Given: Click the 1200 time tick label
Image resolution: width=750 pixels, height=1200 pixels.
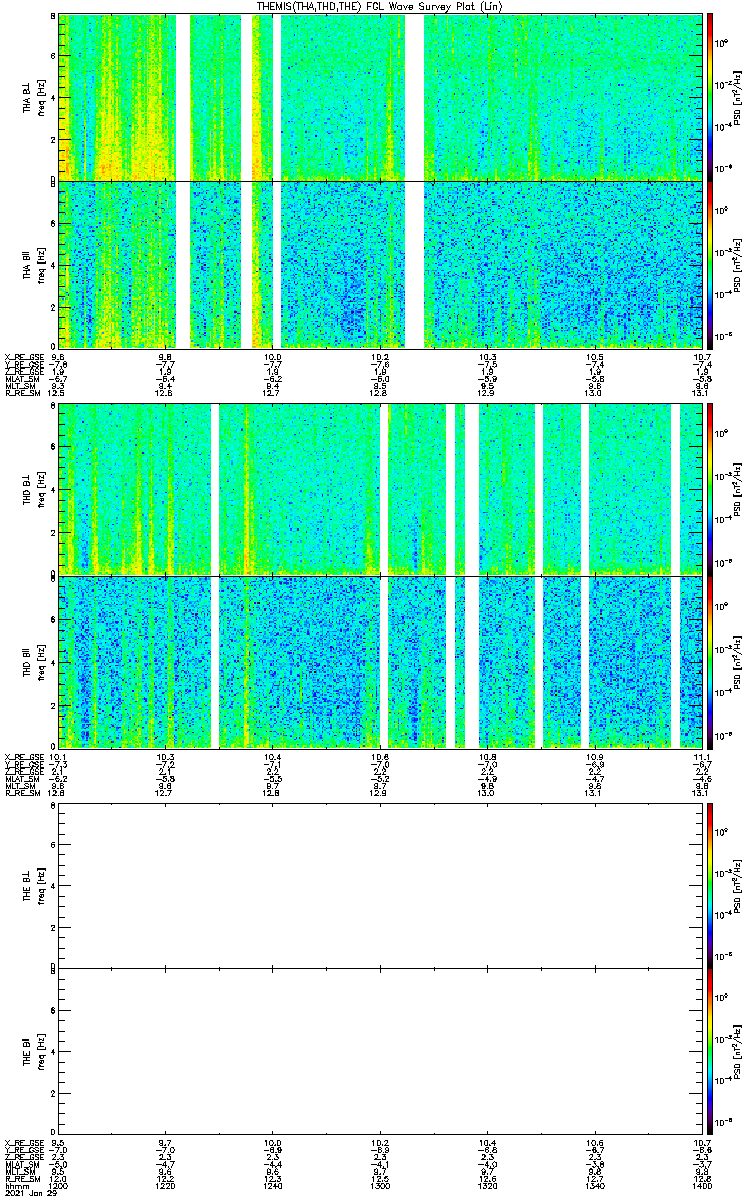Looking at the screenshot, I should point(58,1185).
